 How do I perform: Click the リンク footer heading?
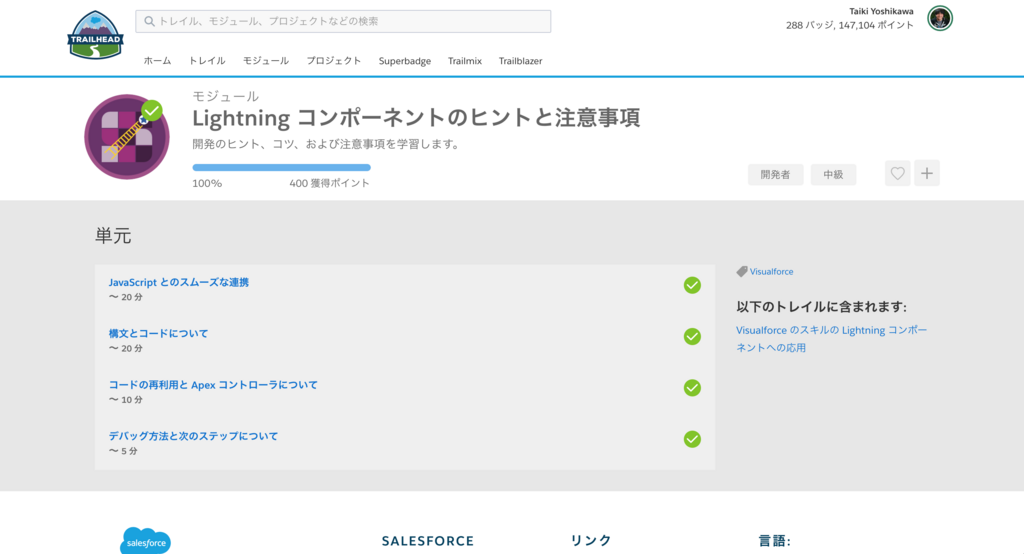pos(591,540)
